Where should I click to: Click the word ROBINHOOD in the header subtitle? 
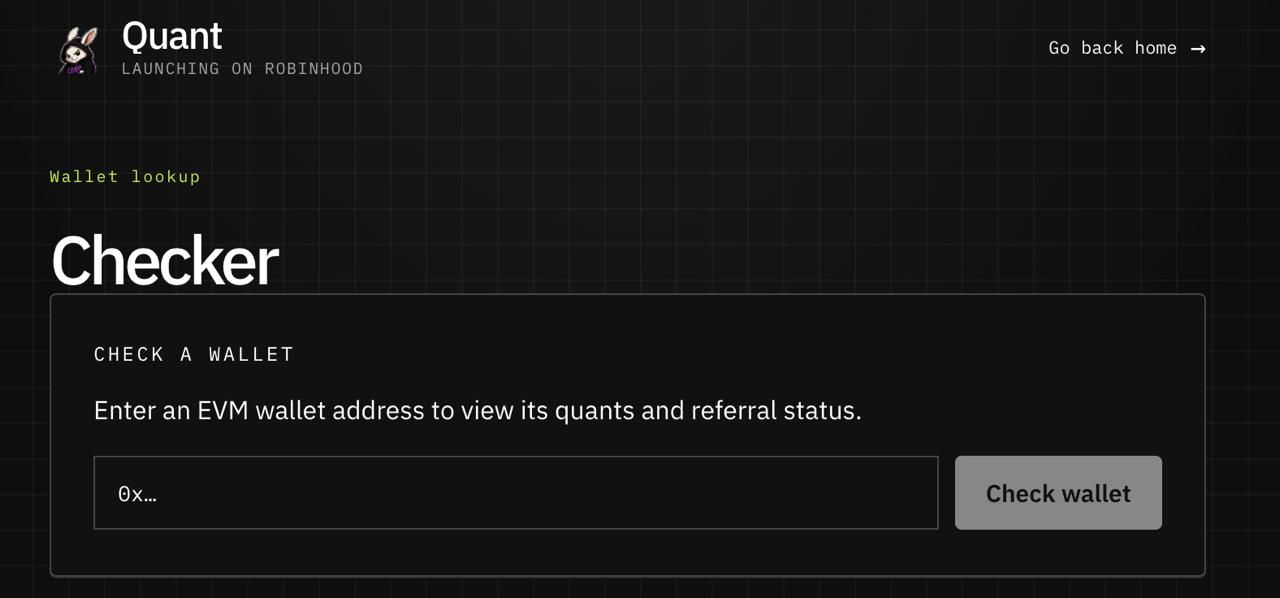314,69
